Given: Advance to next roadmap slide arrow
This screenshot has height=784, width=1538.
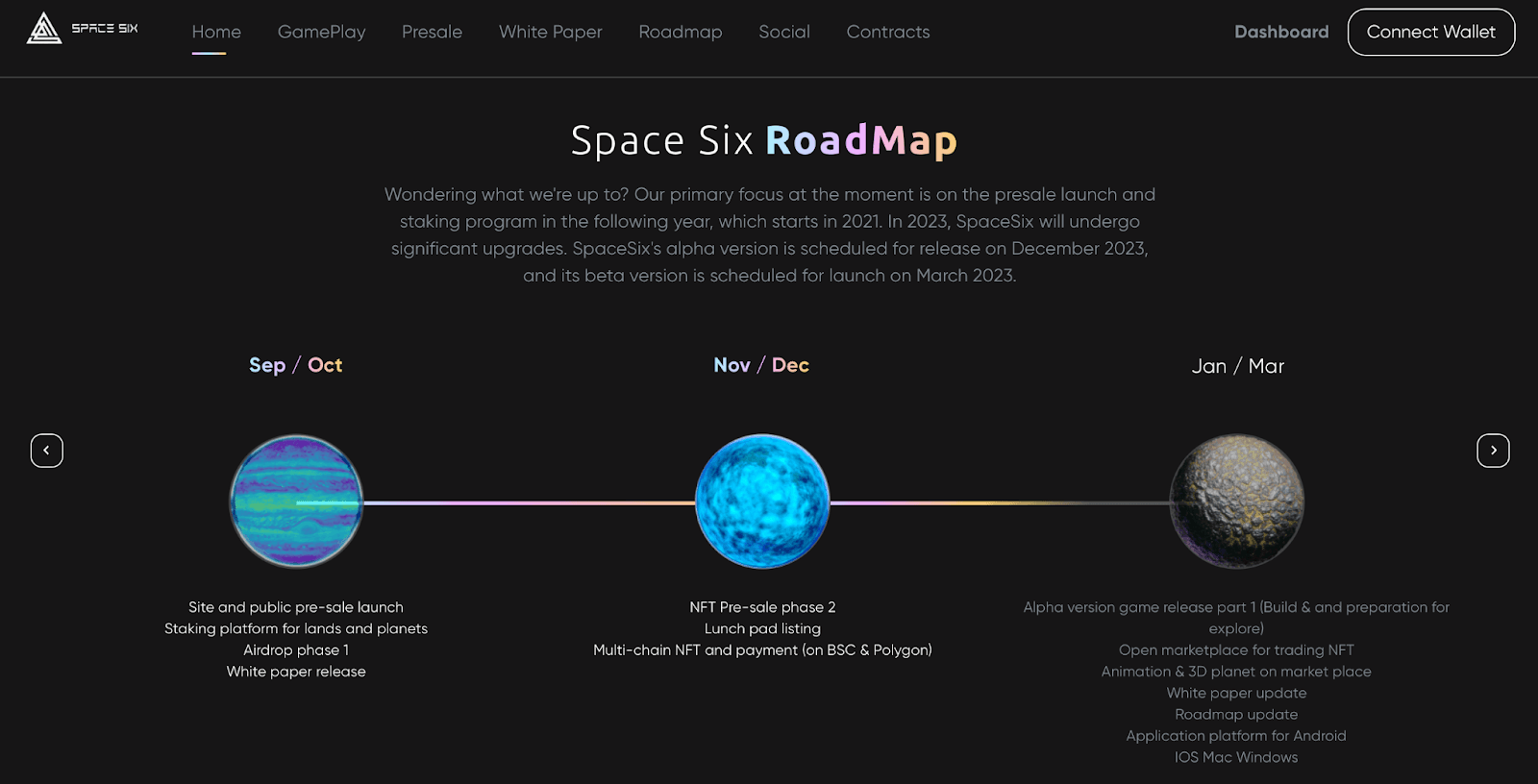Looking at the screenshot, I should pyautogui.click(x=1493, y=451).
